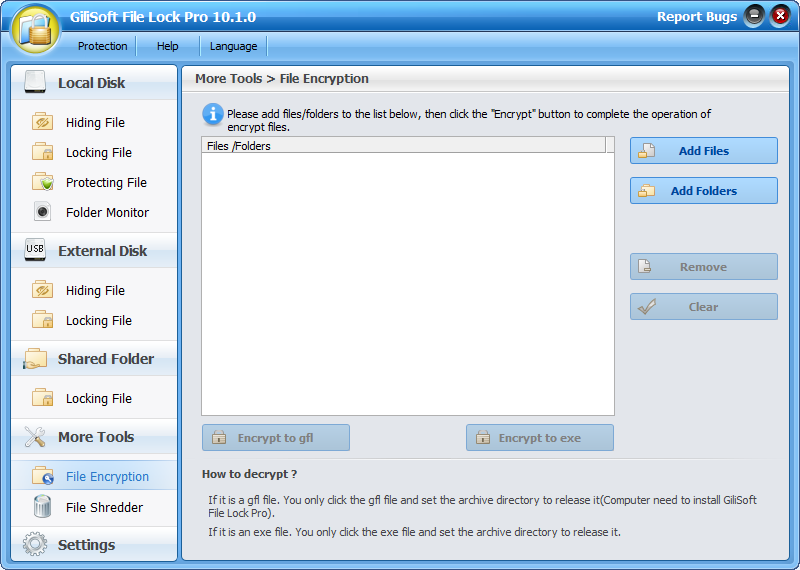Click Encrypt to exe button label
The width and height of the screenshot is (800, 570).
(x=539, y=438)
